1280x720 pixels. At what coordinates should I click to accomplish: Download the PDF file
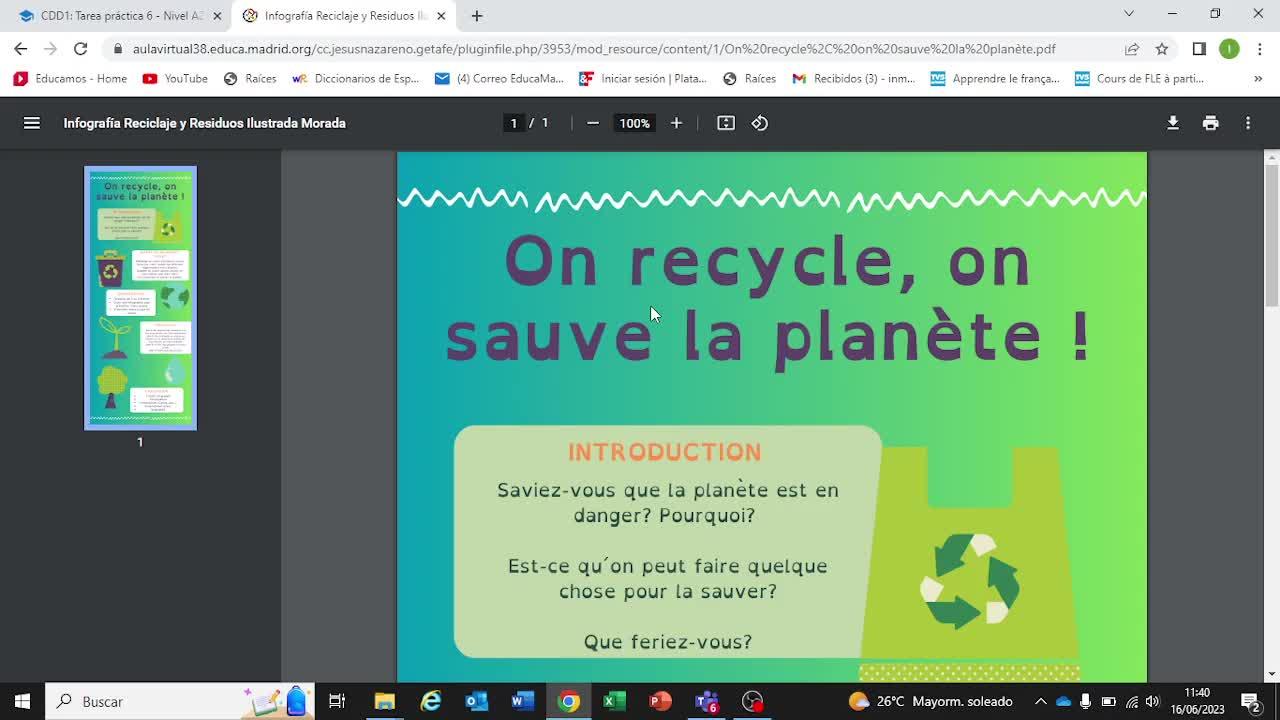[x=1173, y=123]
